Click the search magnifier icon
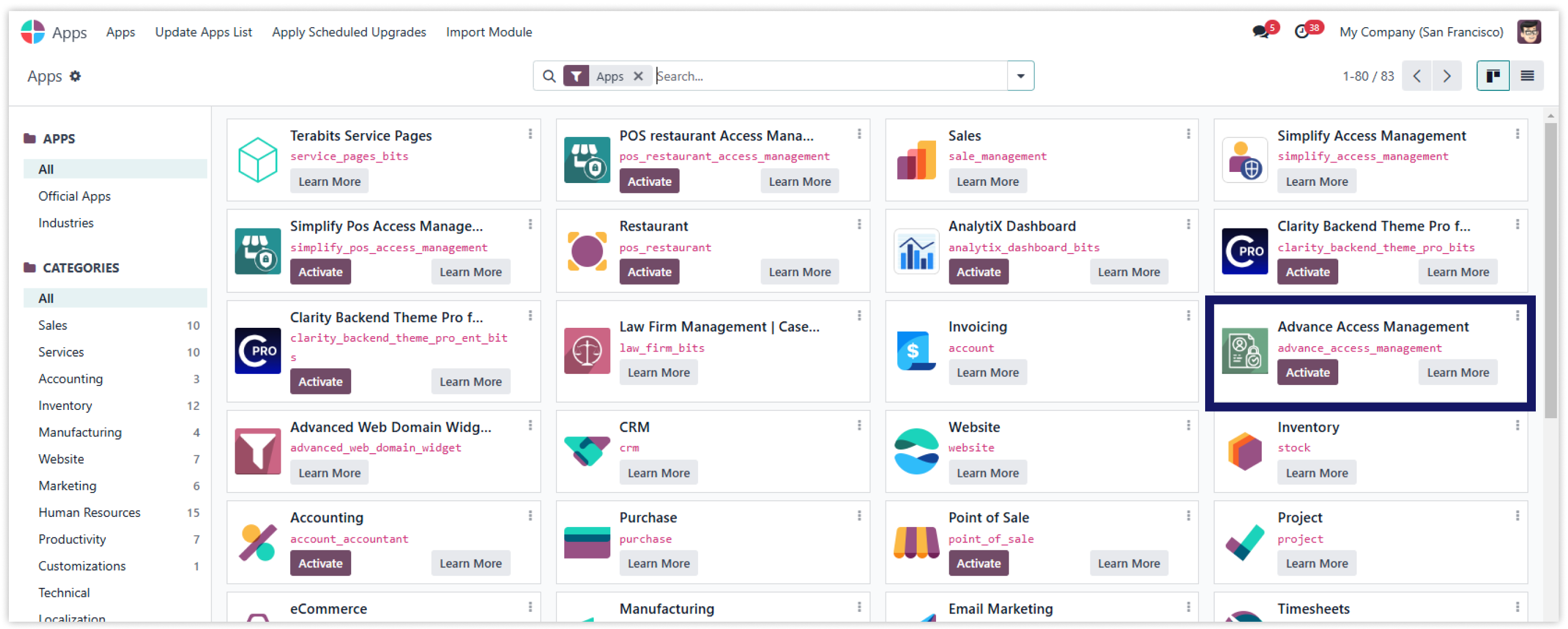 [x=548, y=76]
